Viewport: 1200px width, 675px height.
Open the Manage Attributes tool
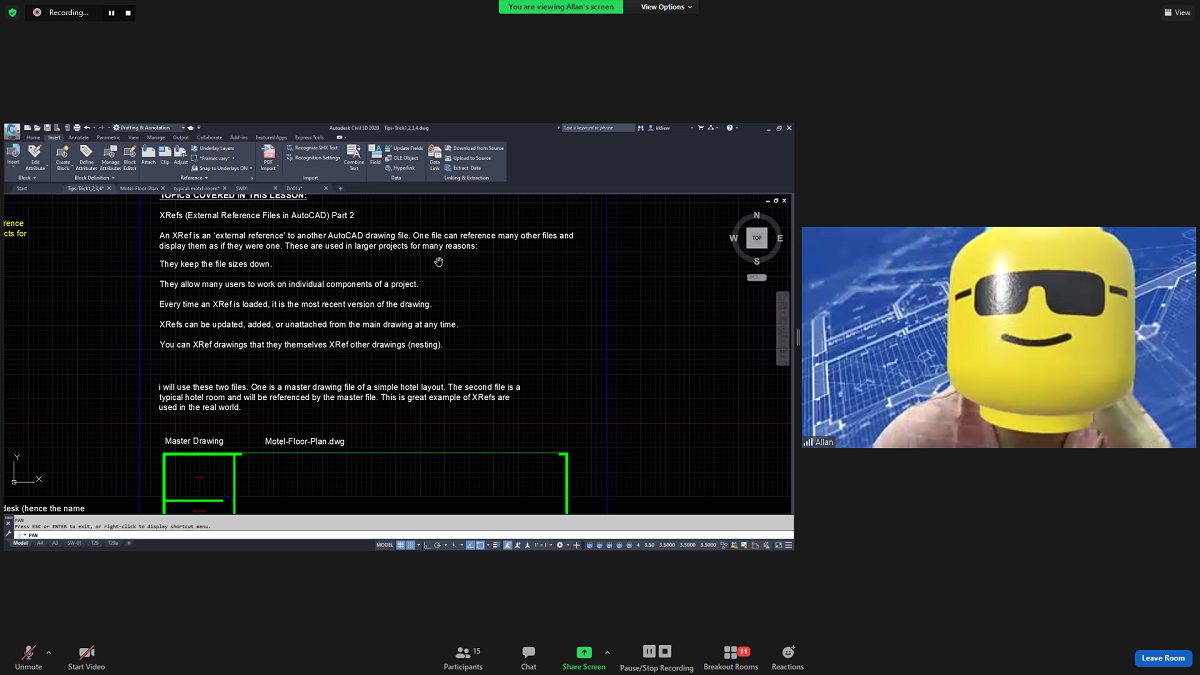click(x=110, y=156)
